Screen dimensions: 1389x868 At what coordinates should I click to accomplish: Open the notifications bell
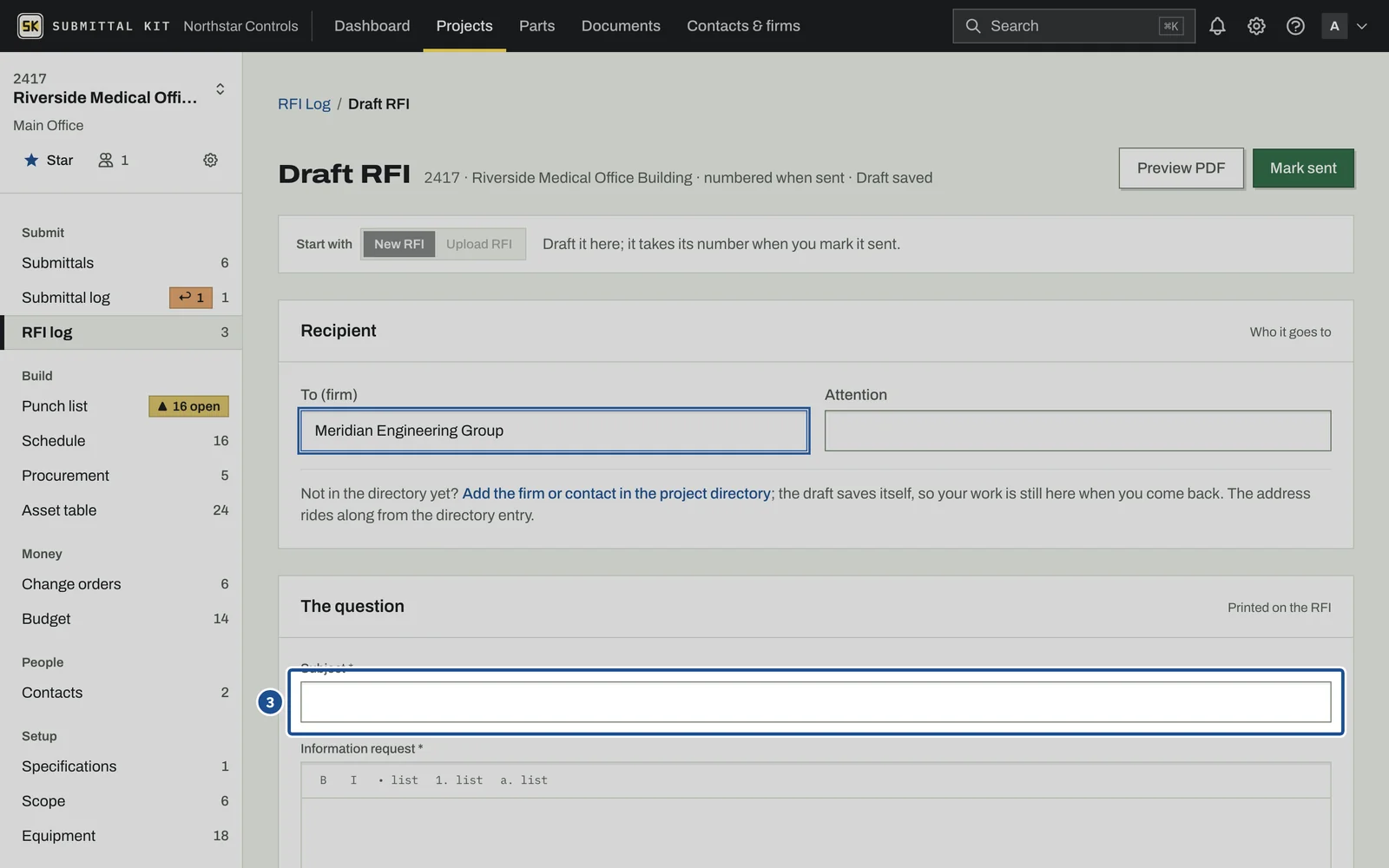(x=1217, y=26)
